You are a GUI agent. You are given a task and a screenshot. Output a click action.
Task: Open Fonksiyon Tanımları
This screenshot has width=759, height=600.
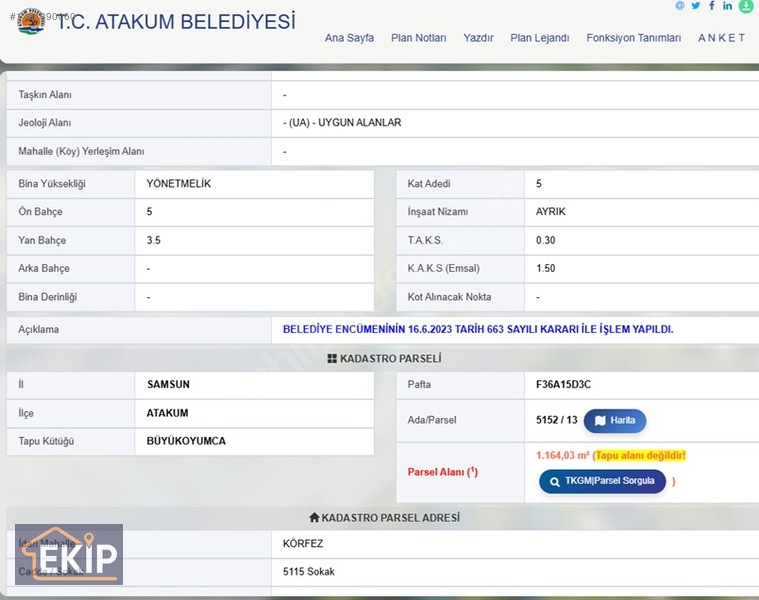pyautogui.click(x=634, y=38)
